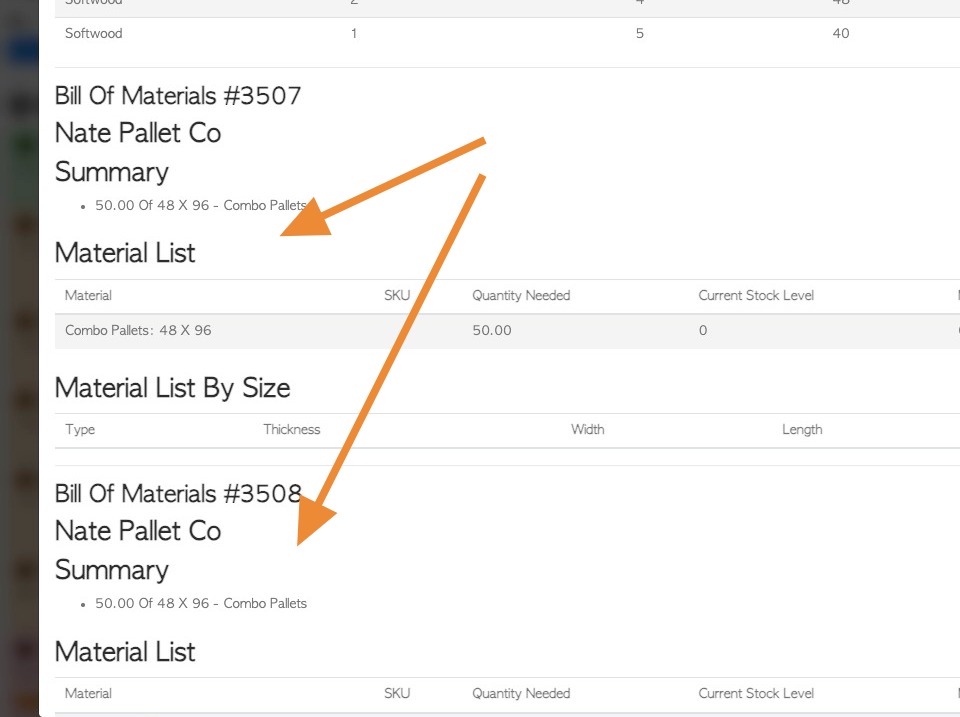Sort by the Type column header

click(80, 429)
